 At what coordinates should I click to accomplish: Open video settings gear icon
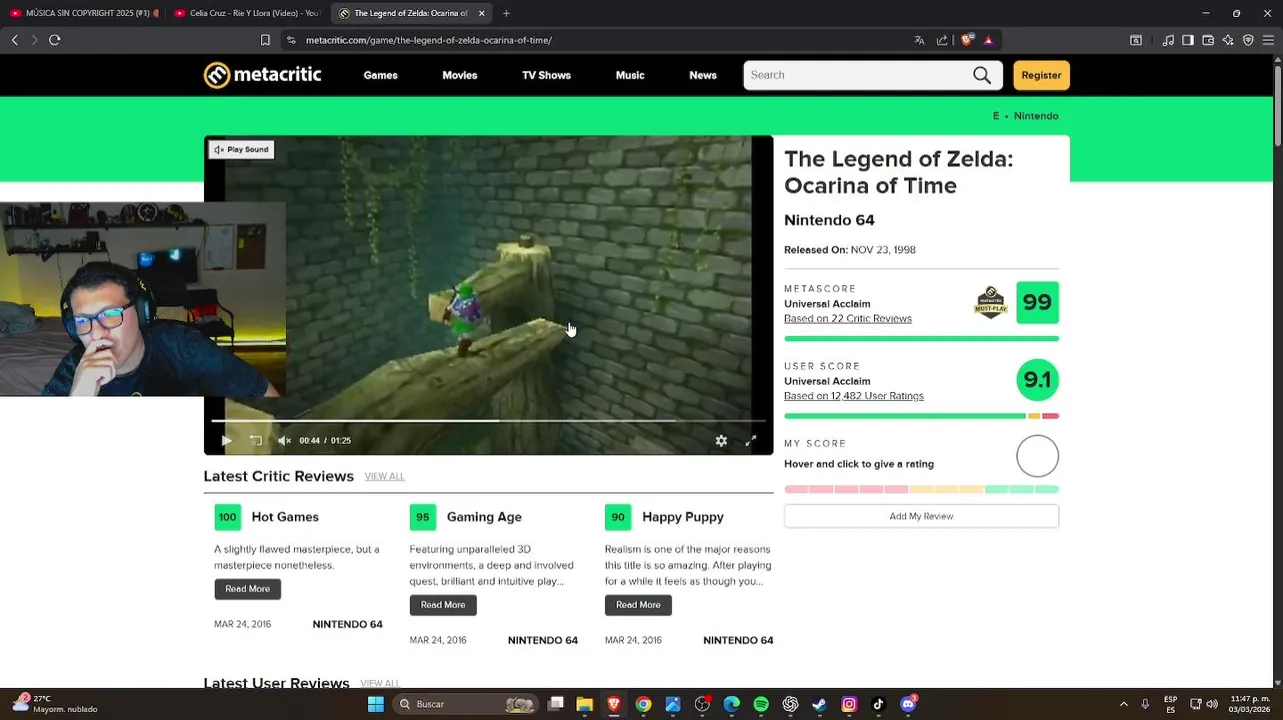coord(721,440)
